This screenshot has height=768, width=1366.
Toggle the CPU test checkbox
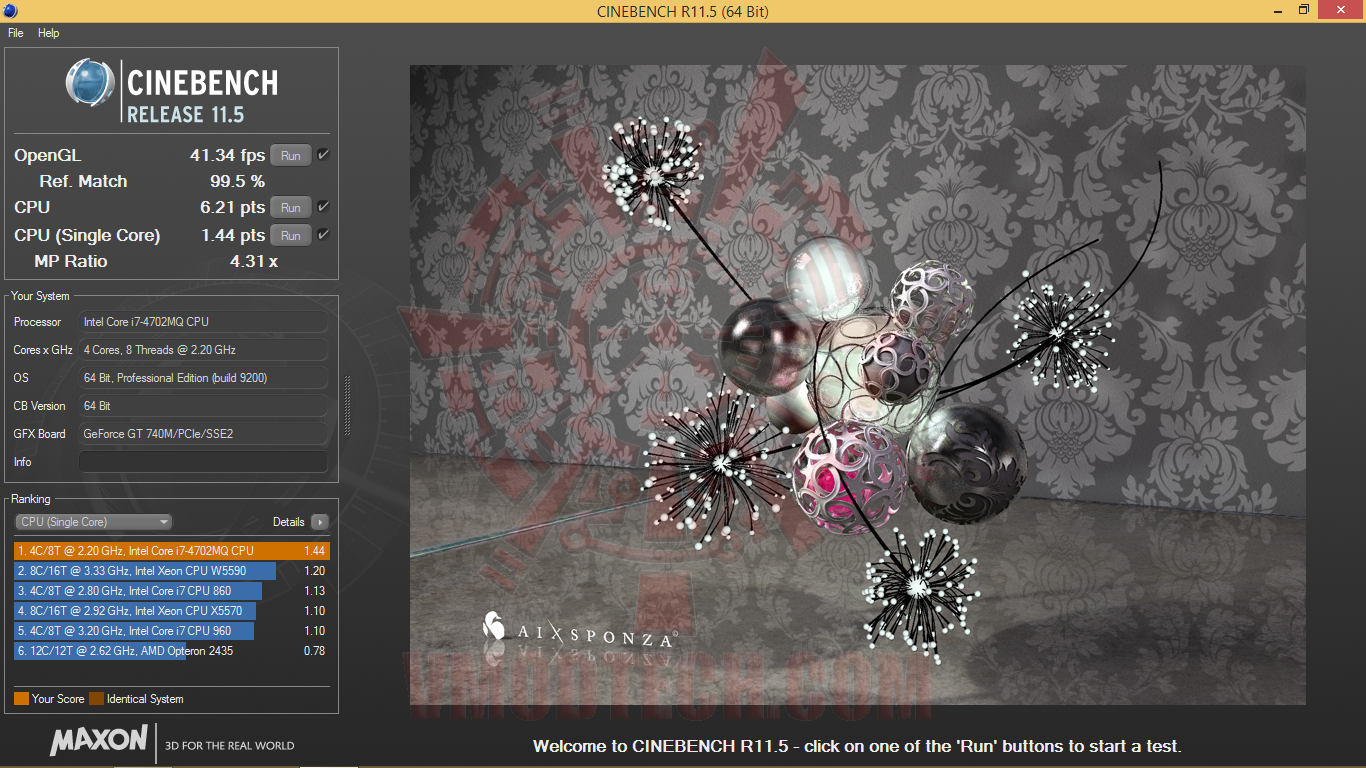(x=323, y=207)
